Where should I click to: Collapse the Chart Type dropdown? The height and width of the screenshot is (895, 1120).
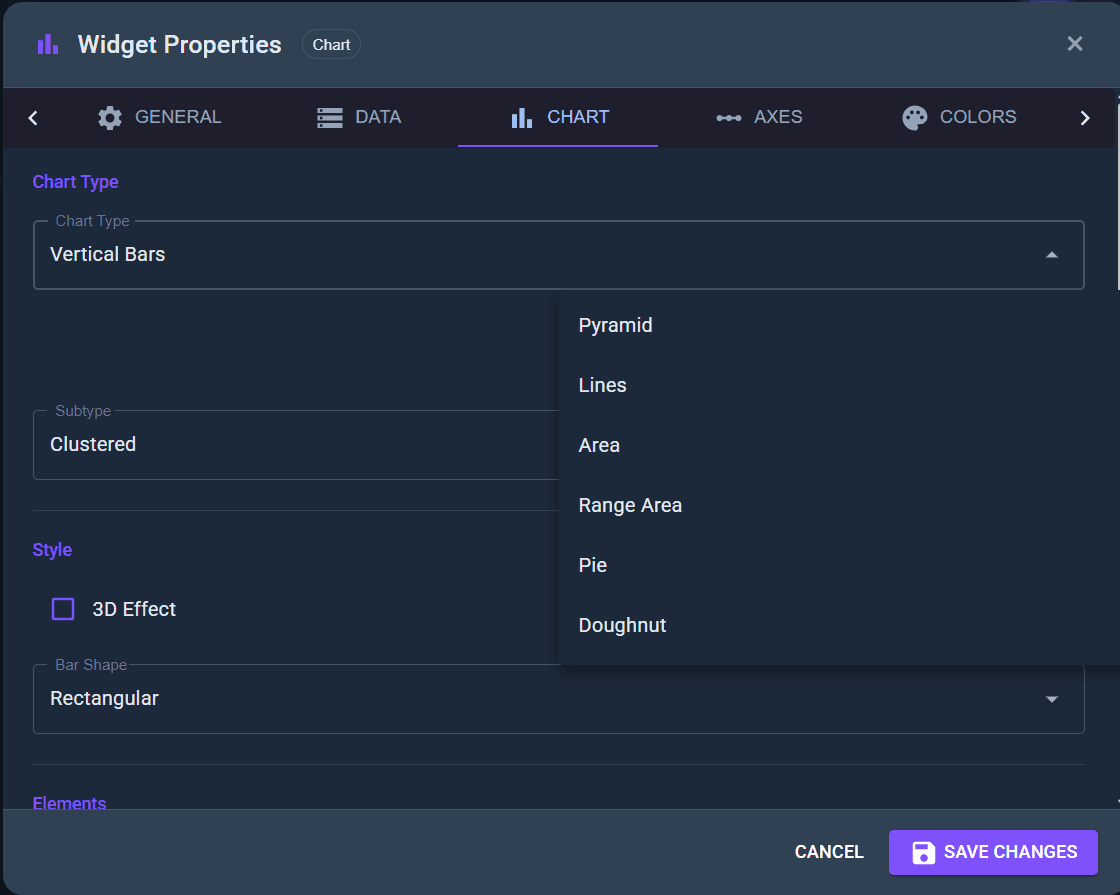[x=1051, y=255]
